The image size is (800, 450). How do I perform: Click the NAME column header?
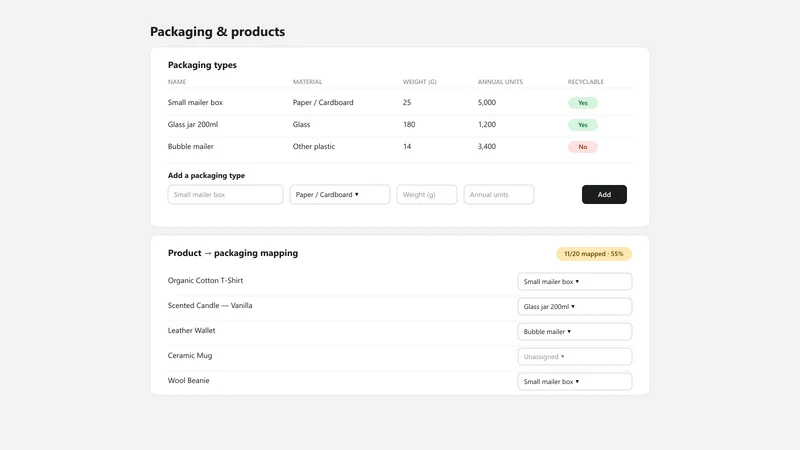pos(177,82)
